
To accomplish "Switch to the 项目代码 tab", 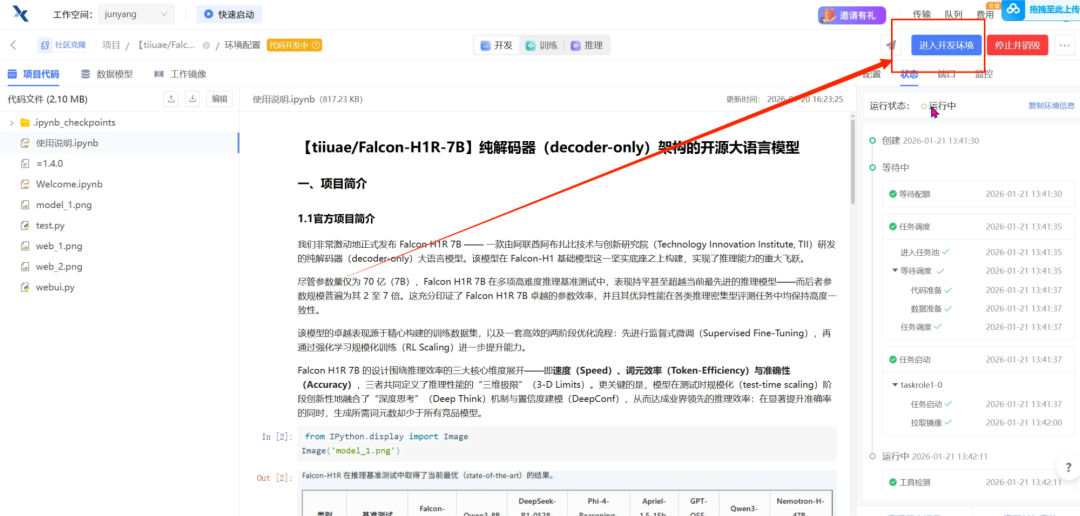I will coord(33,74).
